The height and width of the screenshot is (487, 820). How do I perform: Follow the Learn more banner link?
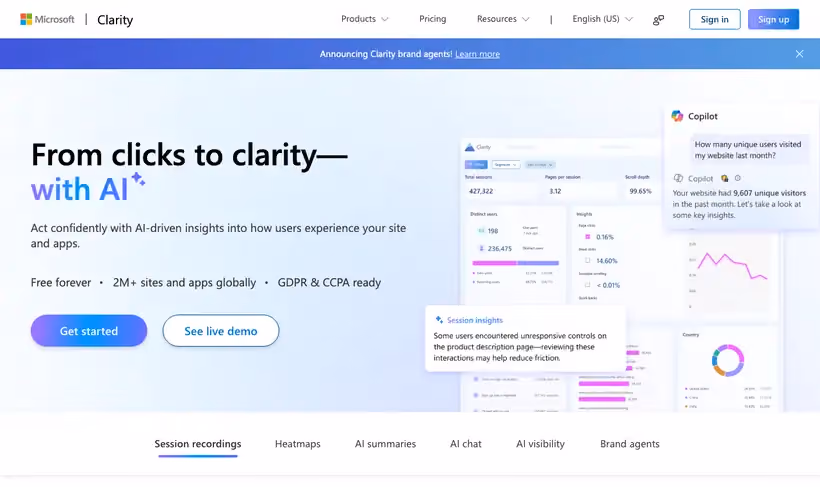477,54
